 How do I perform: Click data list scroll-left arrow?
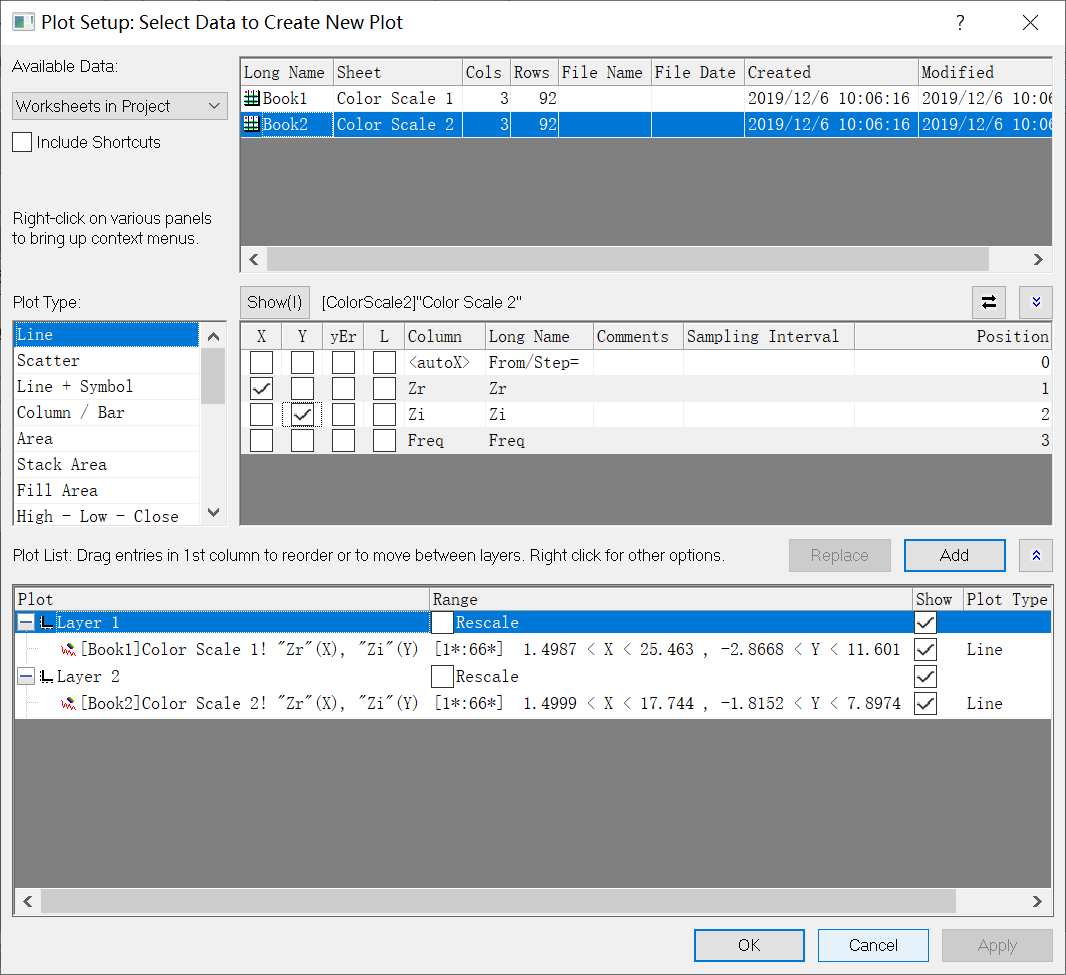(254, 259)
